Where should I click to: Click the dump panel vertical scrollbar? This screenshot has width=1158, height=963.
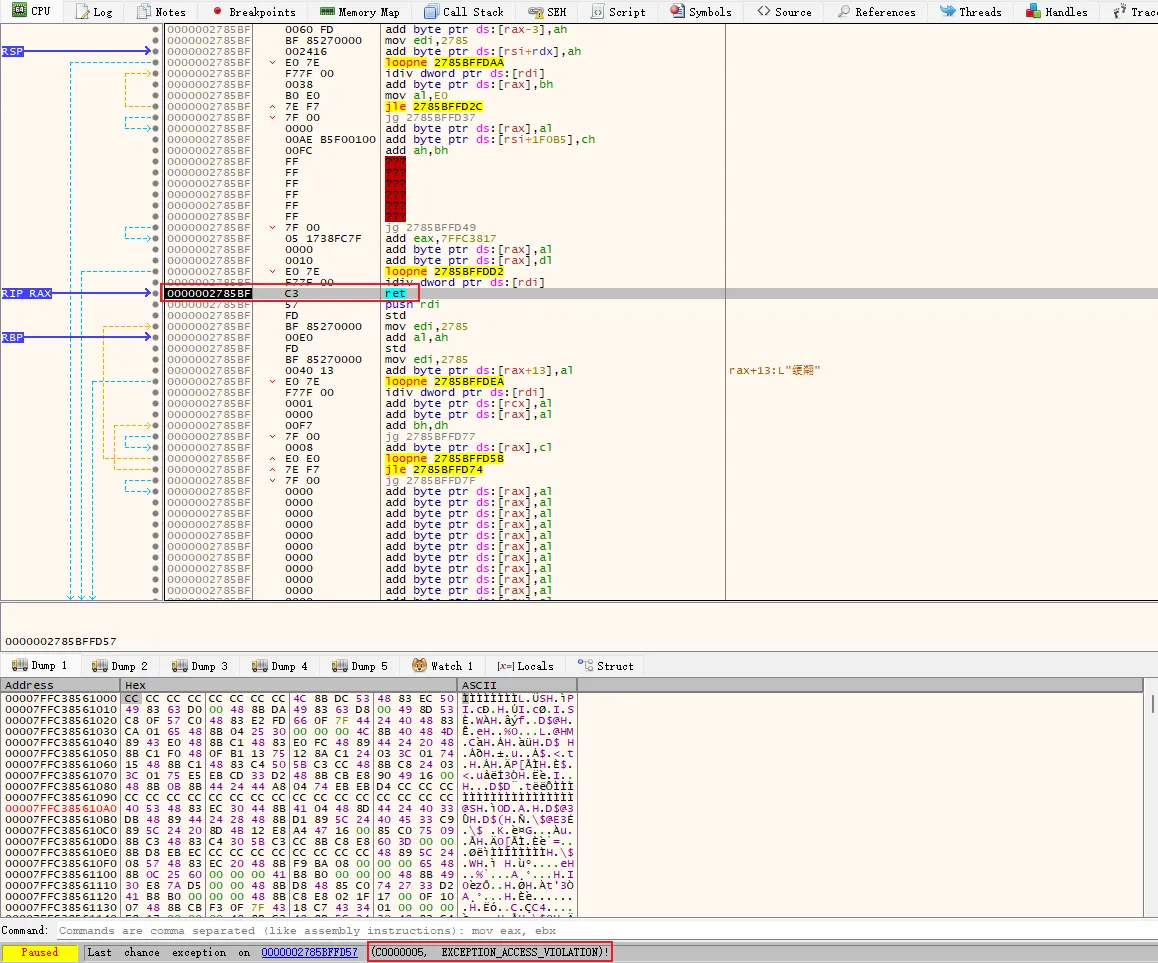1152,800
